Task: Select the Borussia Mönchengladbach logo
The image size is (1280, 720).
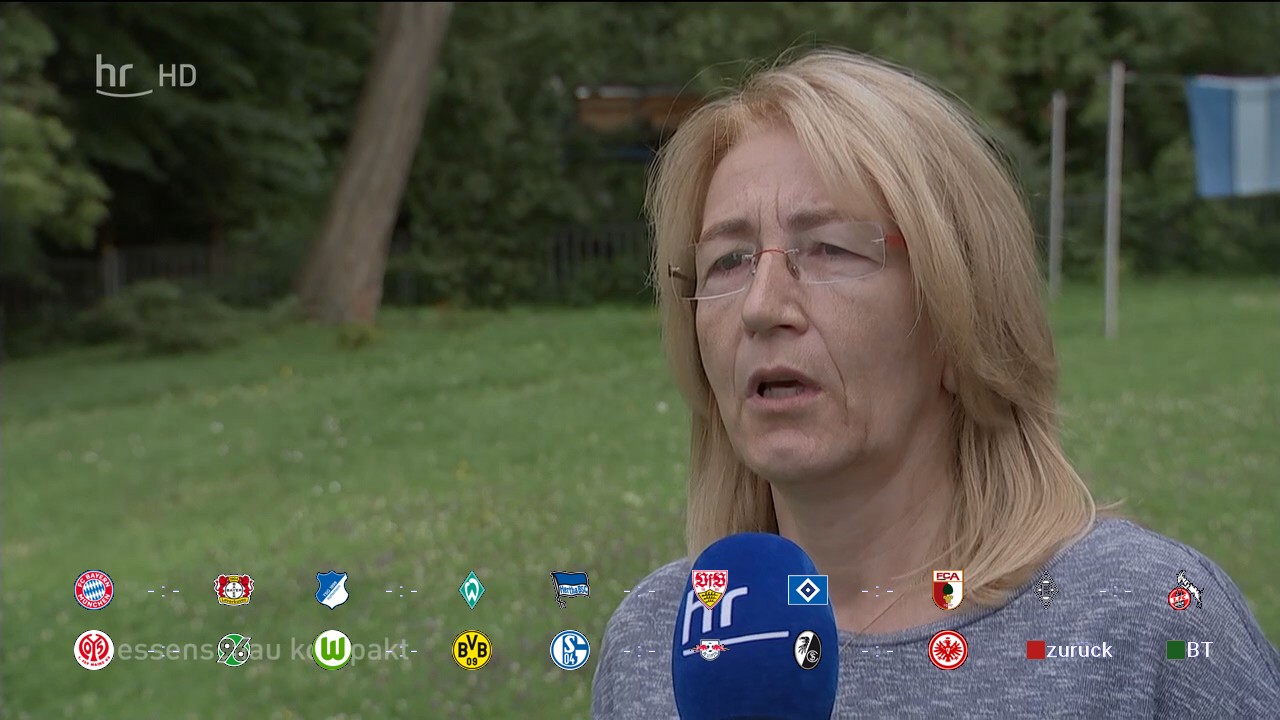Action: point(1046,590)
